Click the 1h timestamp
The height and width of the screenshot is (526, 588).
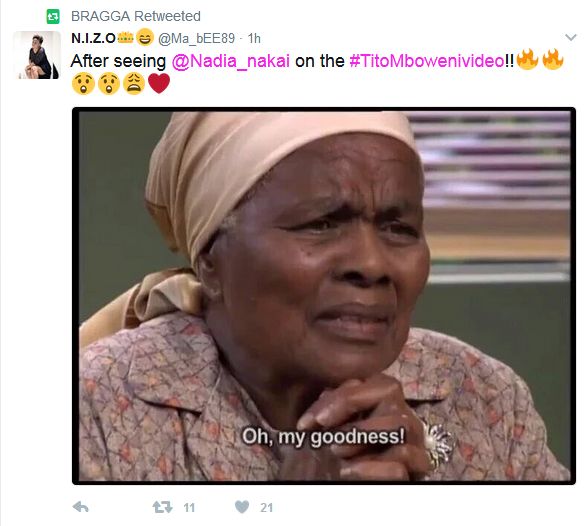[254, 38]
